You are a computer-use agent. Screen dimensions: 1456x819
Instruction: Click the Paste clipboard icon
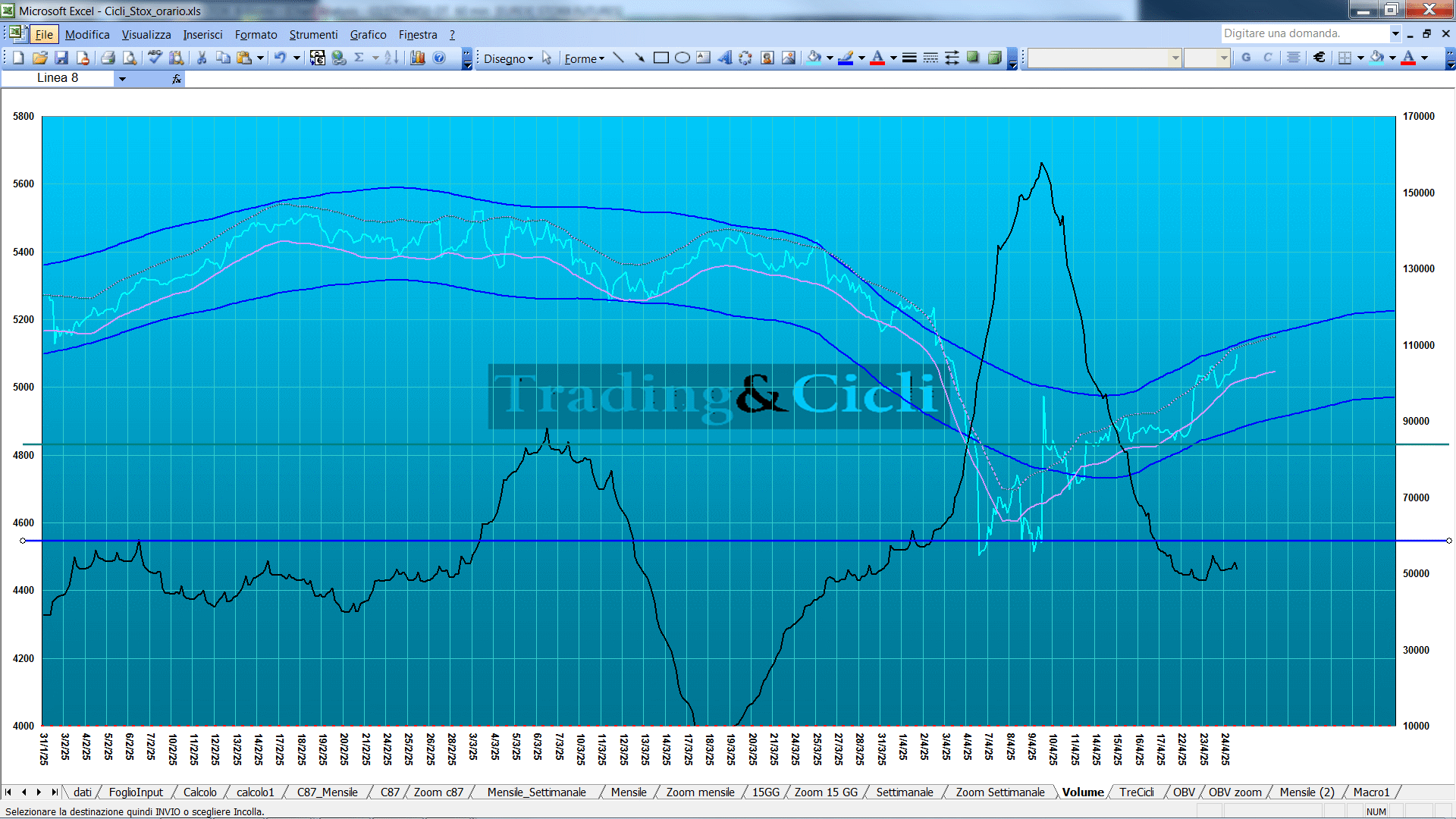pyautogui.click(x=244, y=58)
